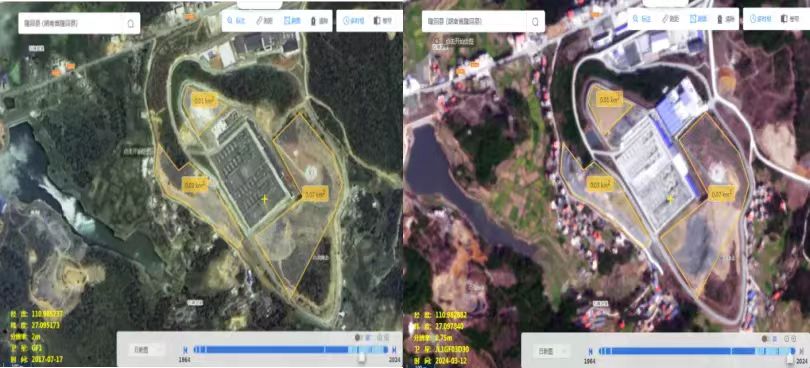
Task: Open the 日新图 dropdown on left timeline
Action: 147,350
